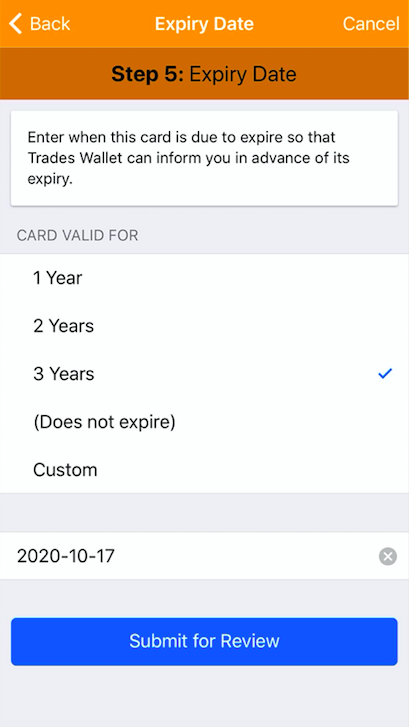Tap the Step 5: Expiry Date banner
The width and height of the screenshot is (409, 727).
coord(204,74)
